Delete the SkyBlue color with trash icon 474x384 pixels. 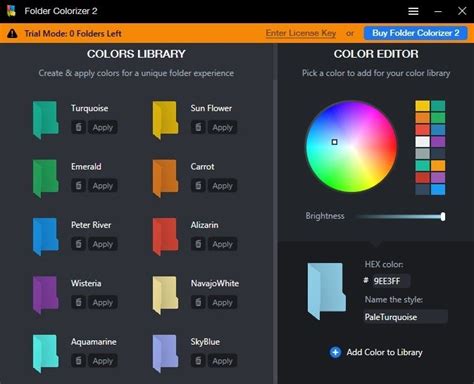(x=198, y=361)
